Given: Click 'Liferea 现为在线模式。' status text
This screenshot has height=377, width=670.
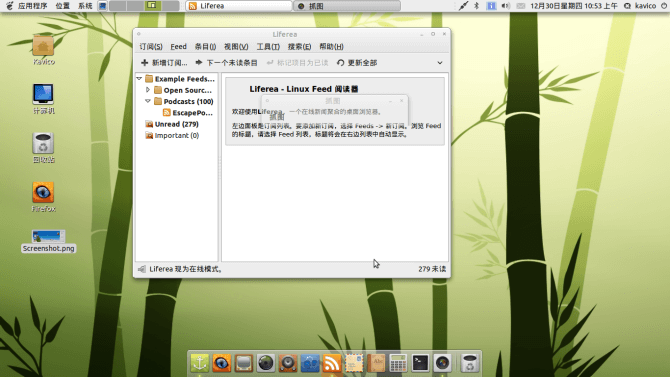Looking at the screenshot, I should coord(186,269).
